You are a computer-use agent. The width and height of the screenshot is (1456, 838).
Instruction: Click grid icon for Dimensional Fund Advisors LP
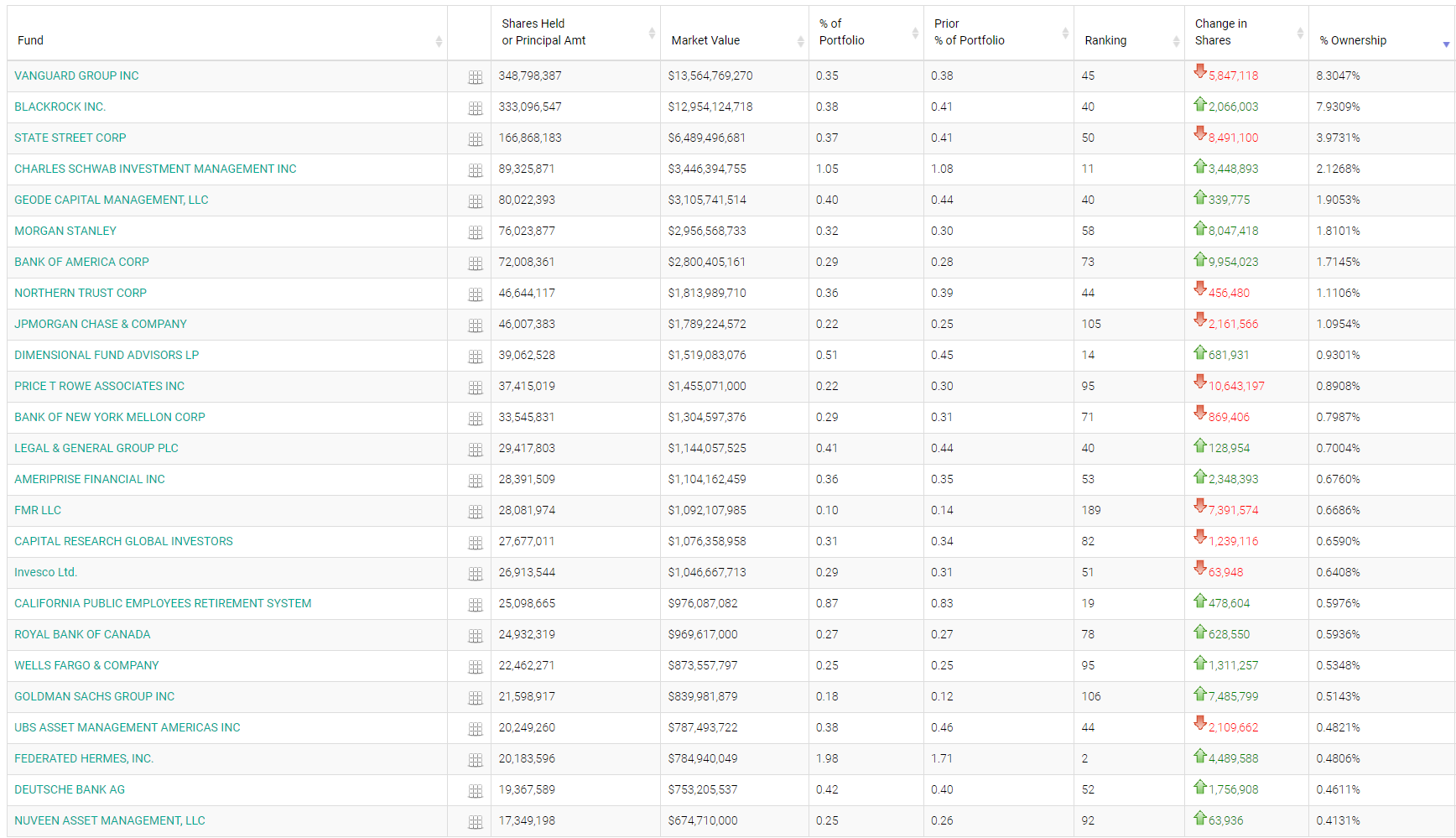[x=476, y=357]
